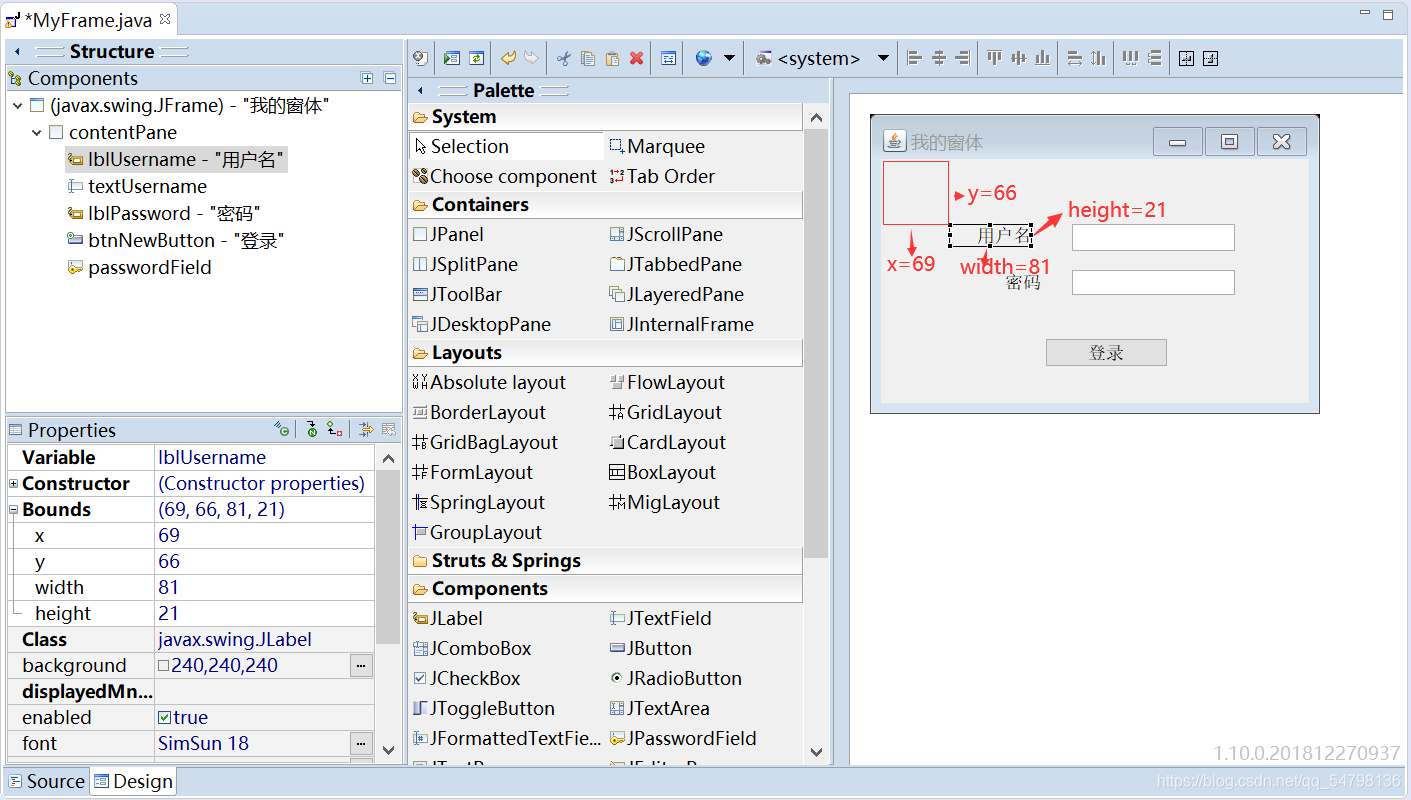Select textUsername in the component tree
Viewport: 1411px width, 800px height.
(137, 186)
